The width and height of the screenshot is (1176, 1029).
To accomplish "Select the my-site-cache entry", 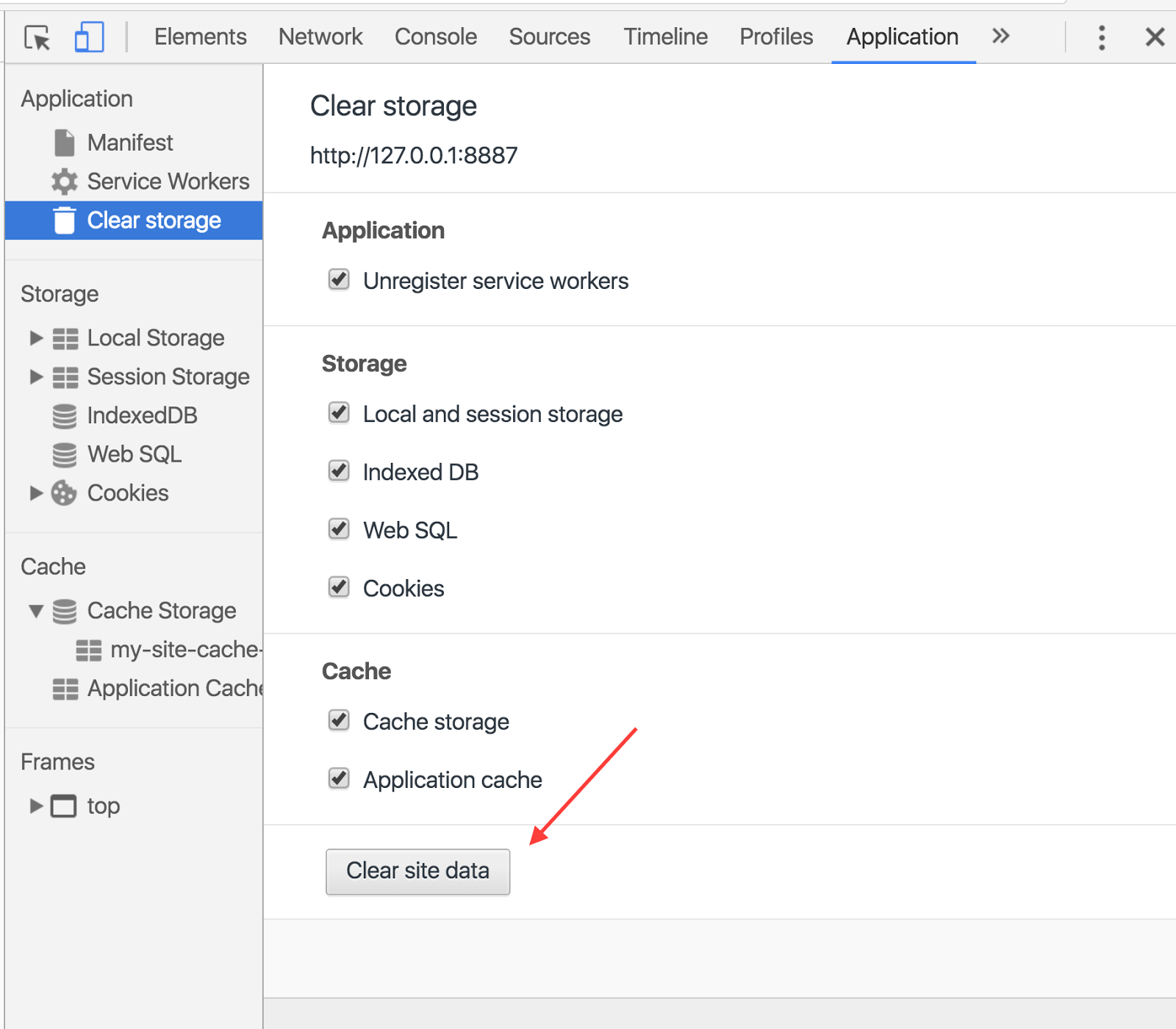I will click(186, 650).
